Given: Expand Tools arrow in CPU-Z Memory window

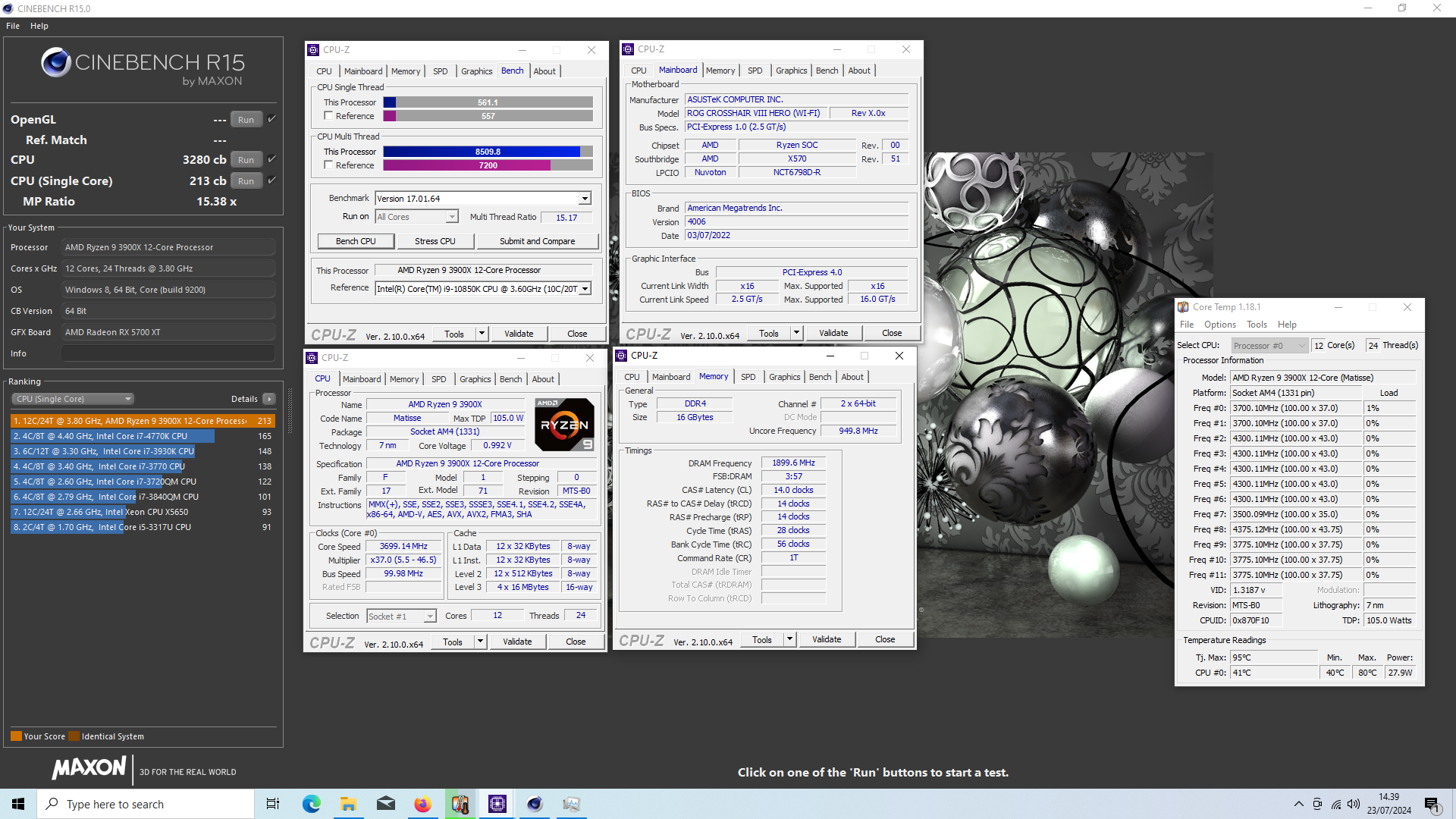Looking at the screenshot, I should 789,639.
